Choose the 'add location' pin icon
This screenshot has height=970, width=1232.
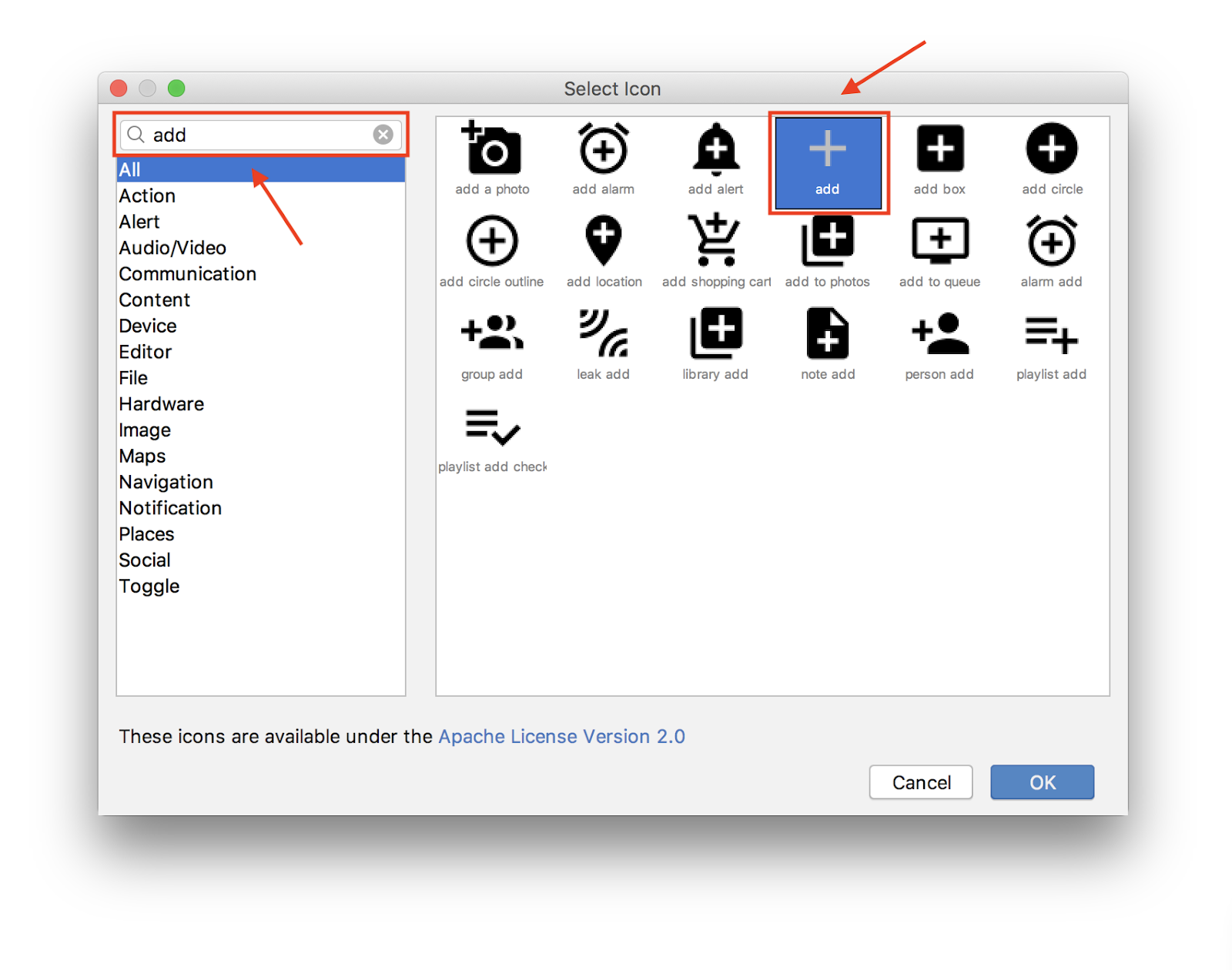[x=604, y=242]
